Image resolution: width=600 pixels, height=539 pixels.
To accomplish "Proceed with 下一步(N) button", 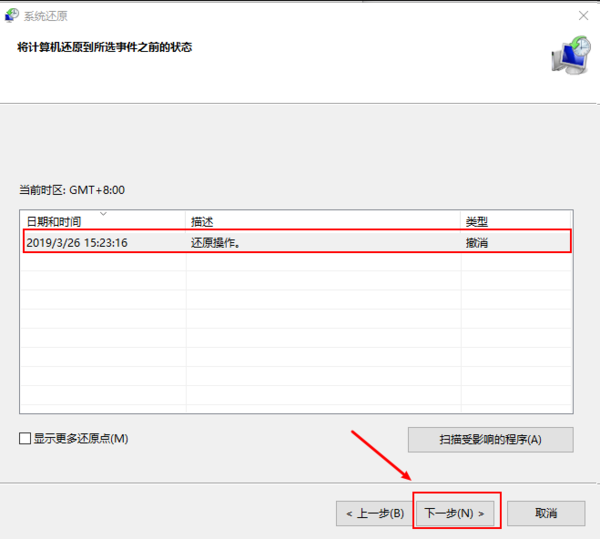I will (x=455, y=513).
